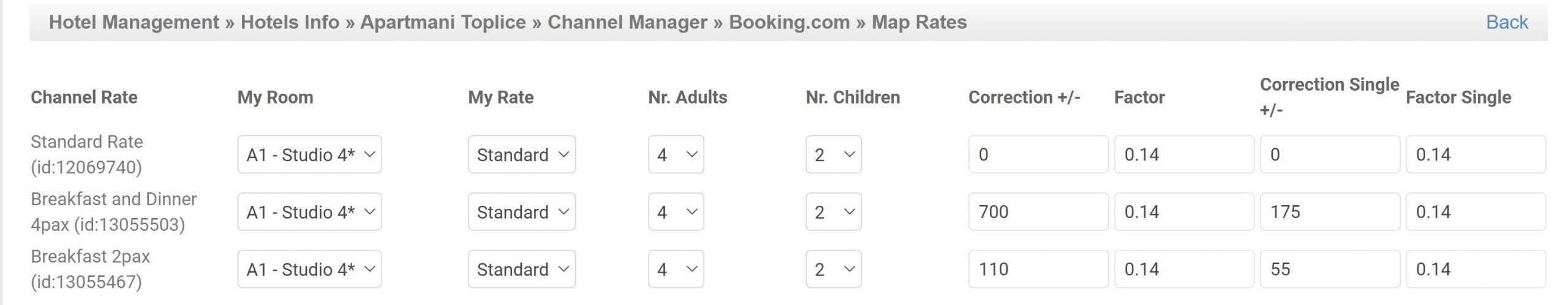Expand My Rate dropdown for Breakfast 2pax
Viewport: 1568px width, 305px height.
pyautogui.click(x=521, y=269)
